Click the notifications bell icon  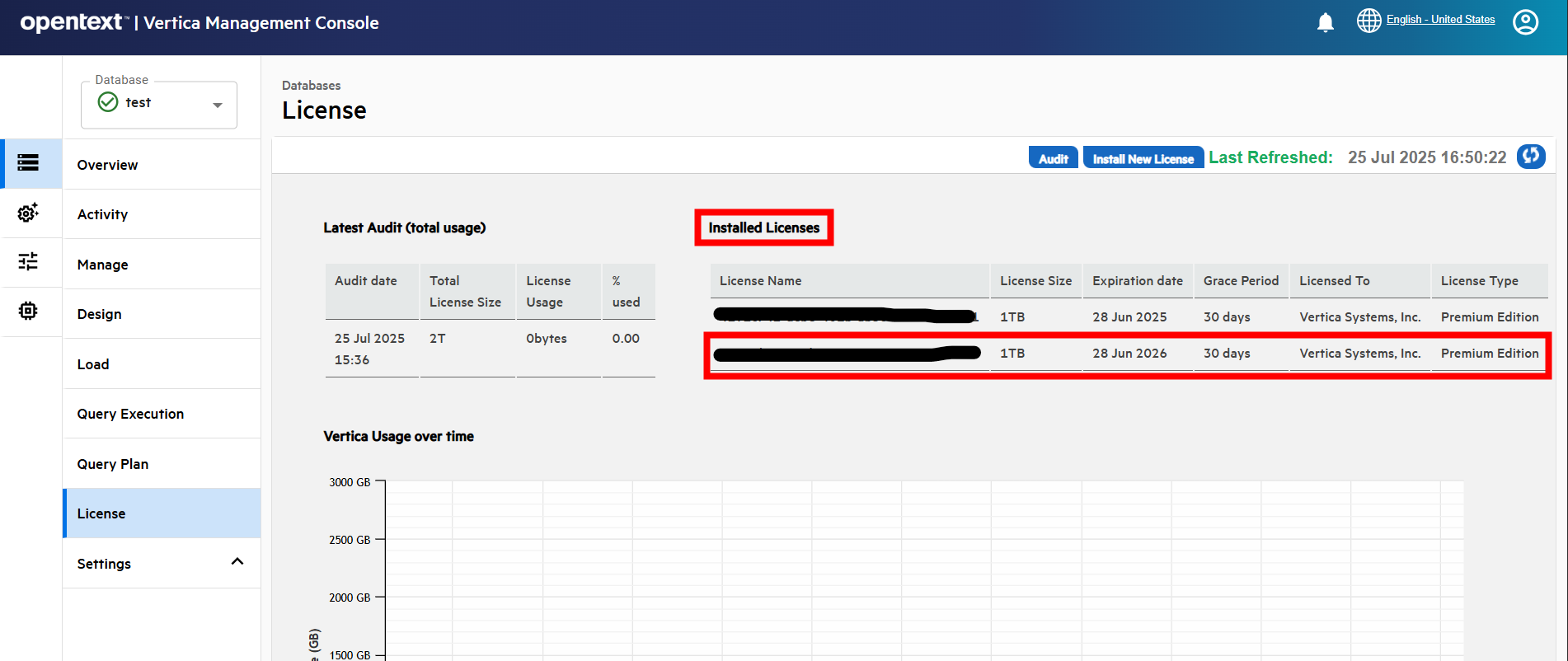tap(1325, 22)
